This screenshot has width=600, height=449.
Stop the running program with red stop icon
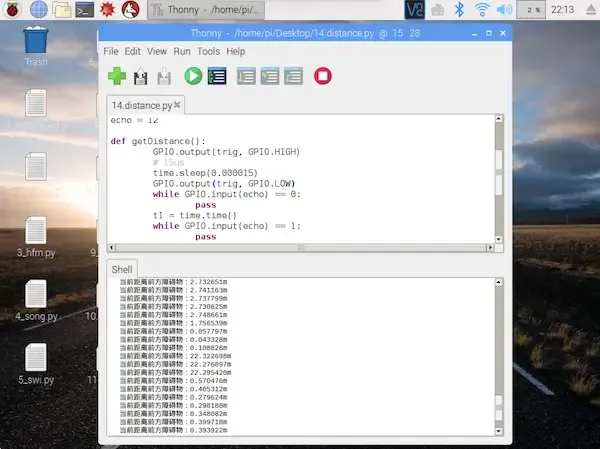tap(323, 76)
